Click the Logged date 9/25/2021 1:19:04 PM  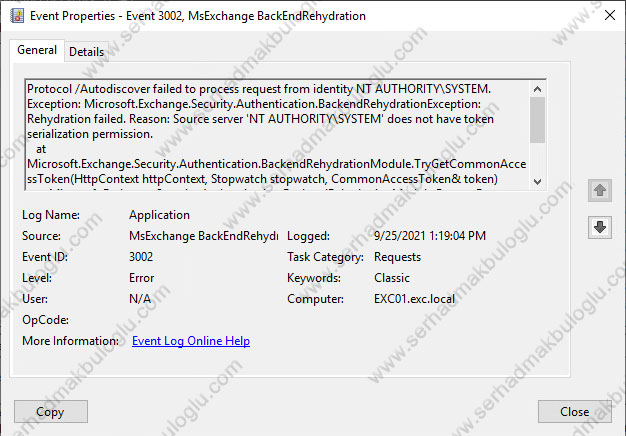[x=430, y=236]
